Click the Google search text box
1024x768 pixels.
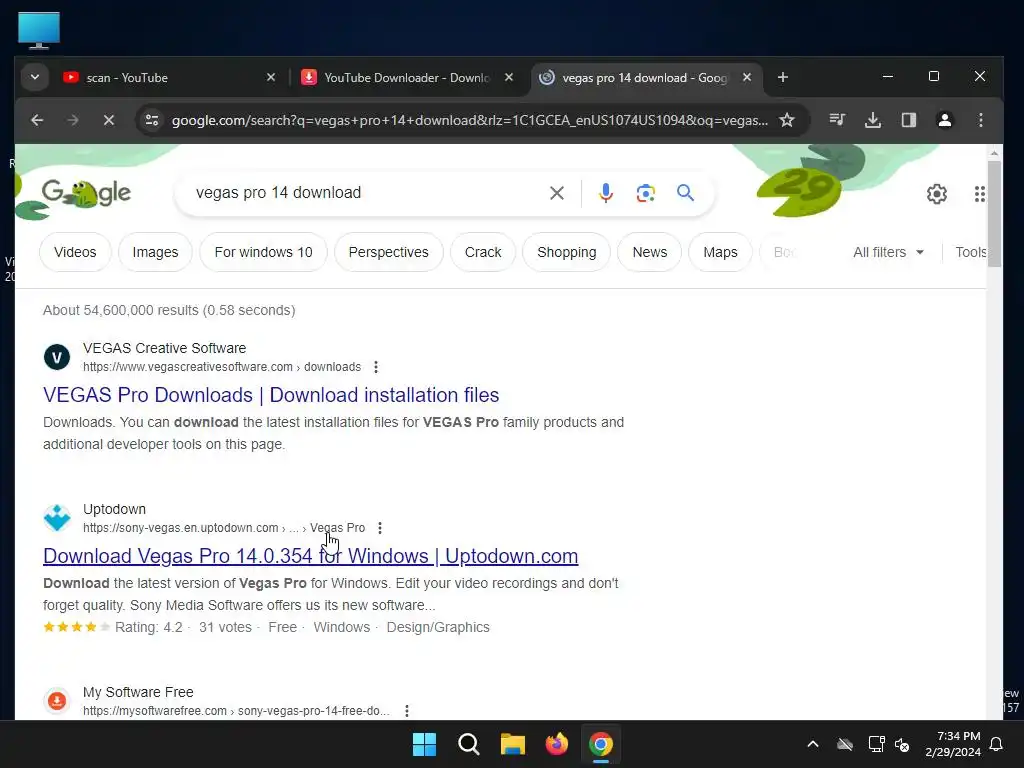pyautogui.click(x=366, y=193)
